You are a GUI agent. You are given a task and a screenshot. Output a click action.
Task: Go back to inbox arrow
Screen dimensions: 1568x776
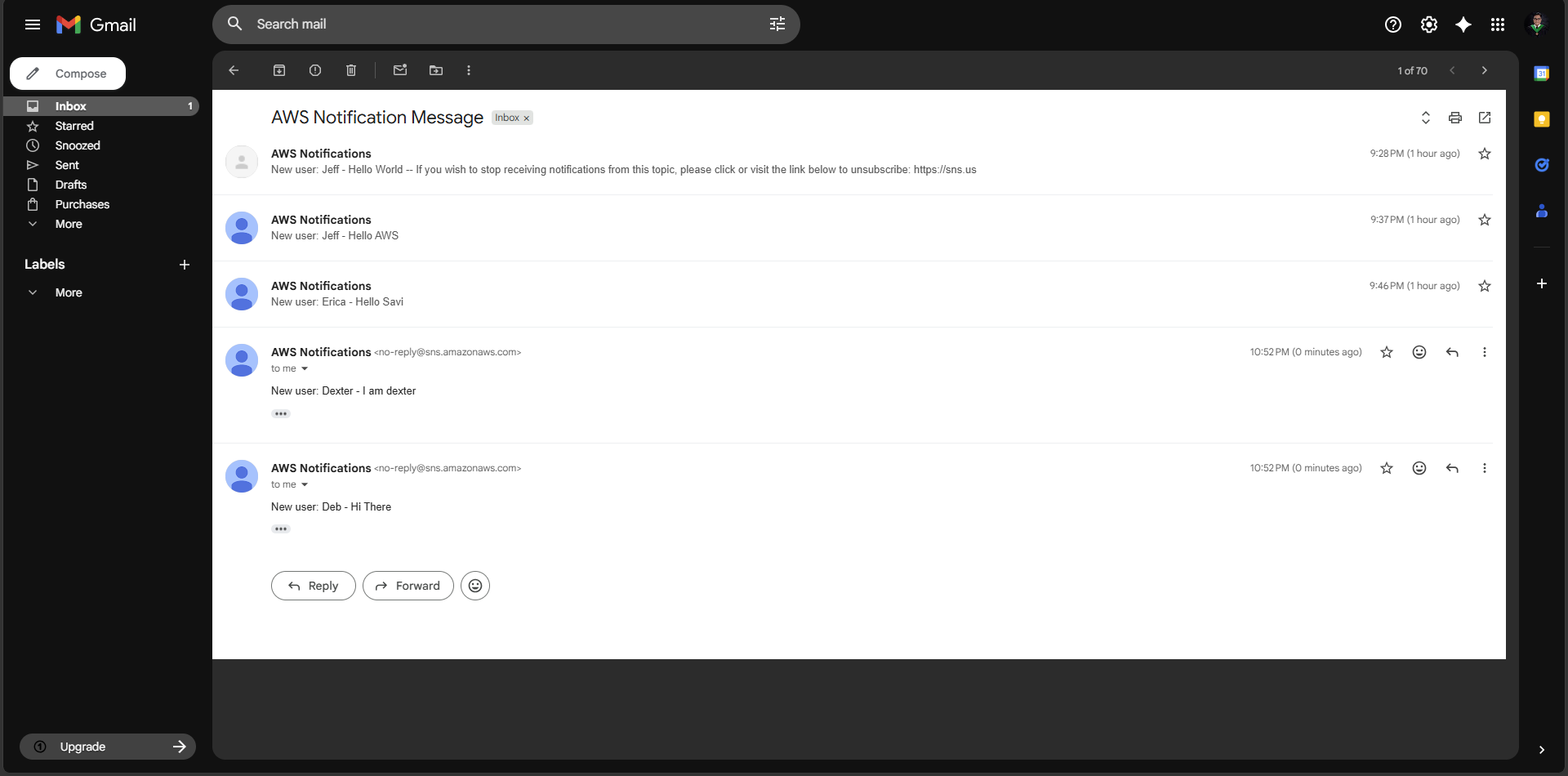click(x=234, y=70)
